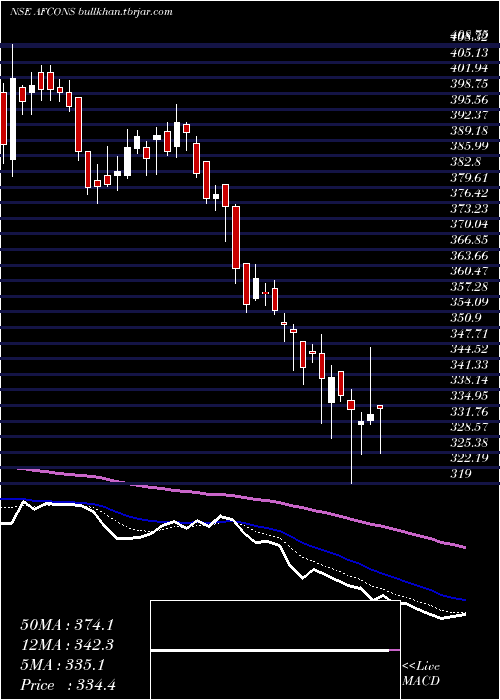The width and height of the screenshot is (500, 700).
Task: Click the Price : 334.4 readout
Action: tap(68, 685)
